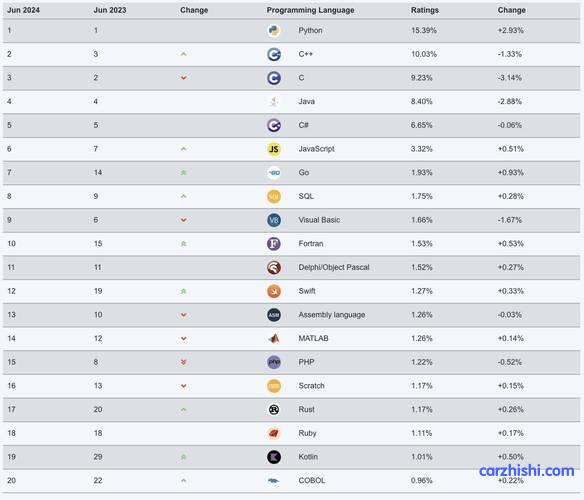
Task: Click the double down arrow in PHP row
Action: (x=183, y=362)
